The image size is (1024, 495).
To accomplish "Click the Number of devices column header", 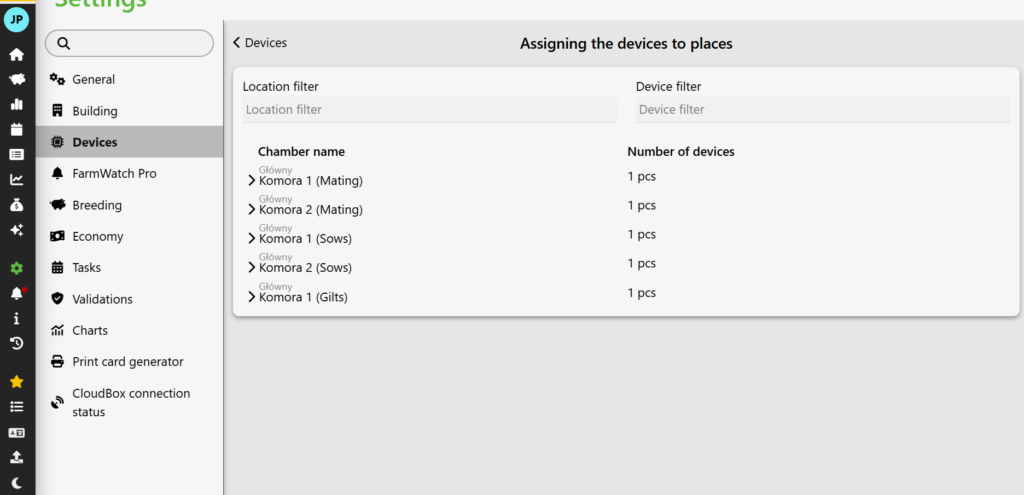I will (680, 152).
